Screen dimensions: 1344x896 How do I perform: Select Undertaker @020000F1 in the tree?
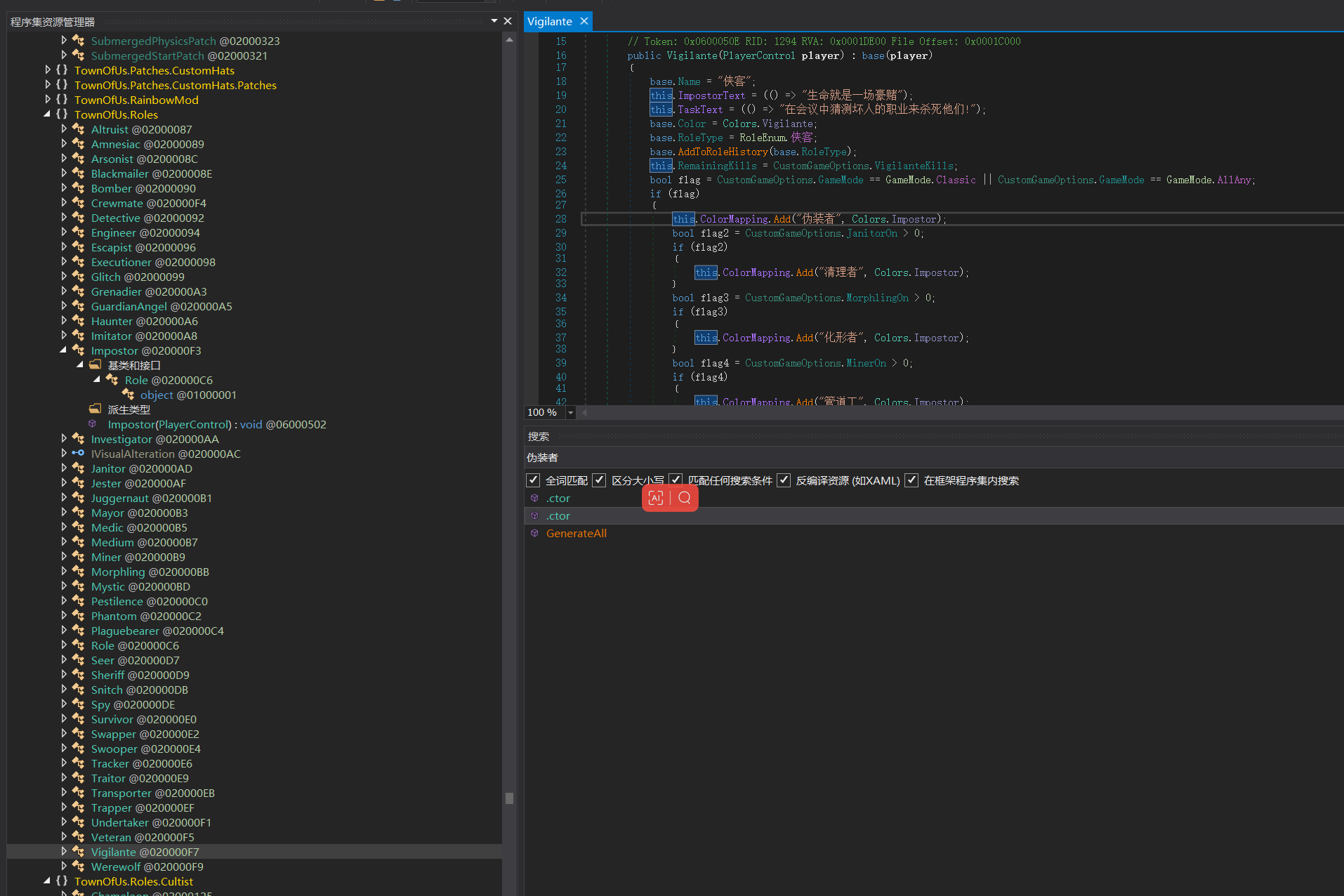coord(151,822)
